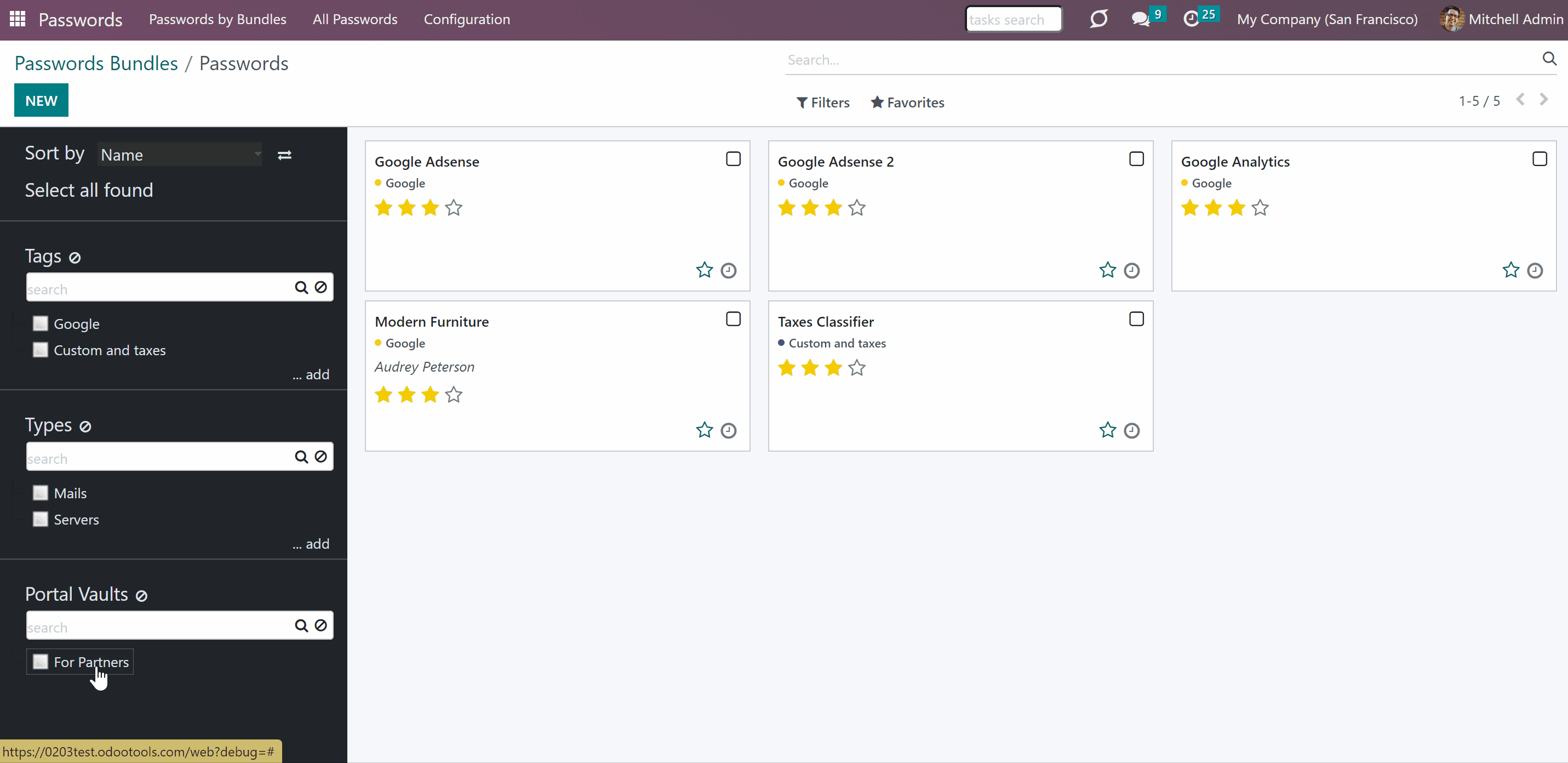1568x763 pixels.
Task: Open the apps grid menu
Action: click(18, 19)
